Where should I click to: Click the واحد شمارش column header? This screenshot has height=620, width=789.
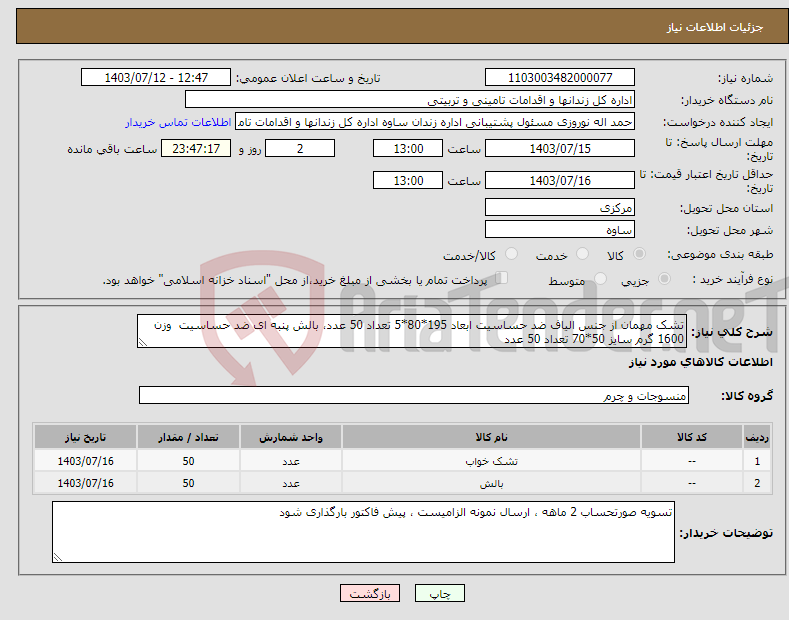[291, 437]
